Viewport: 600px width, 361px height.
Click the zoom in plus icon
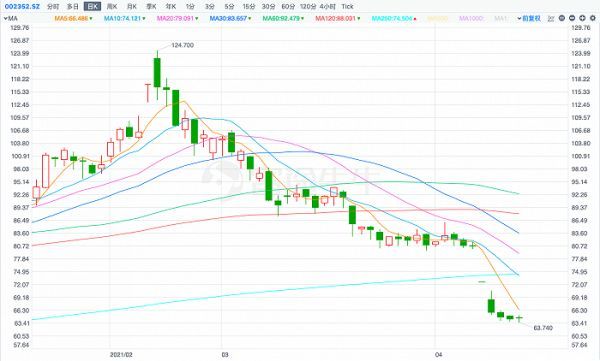(582, 18)
